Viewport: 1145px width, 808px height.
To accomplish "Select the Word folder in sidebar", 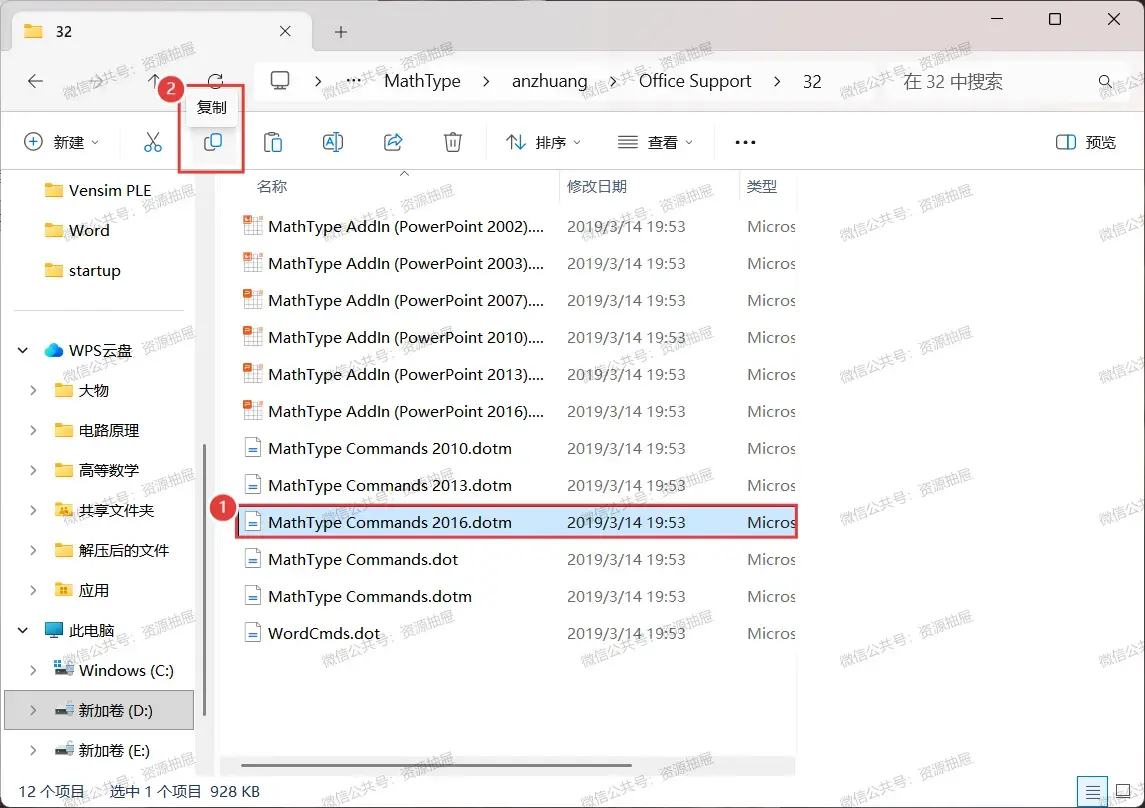I will 77,231.
